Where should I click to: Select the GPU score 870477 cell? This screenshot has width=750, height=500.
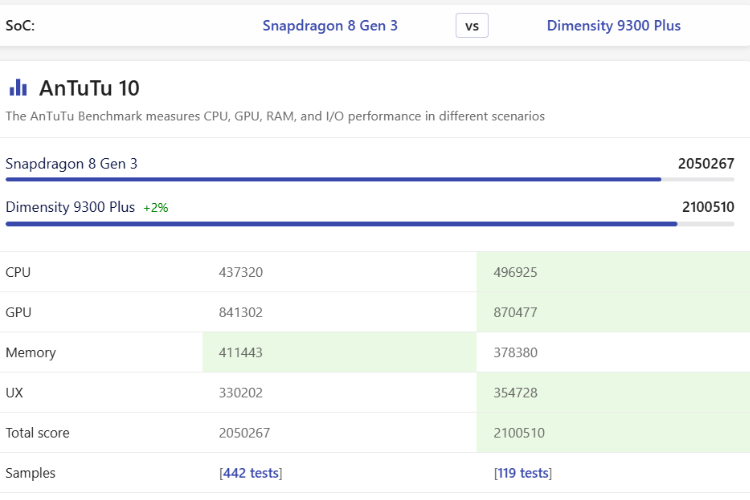tap(613, 312)
